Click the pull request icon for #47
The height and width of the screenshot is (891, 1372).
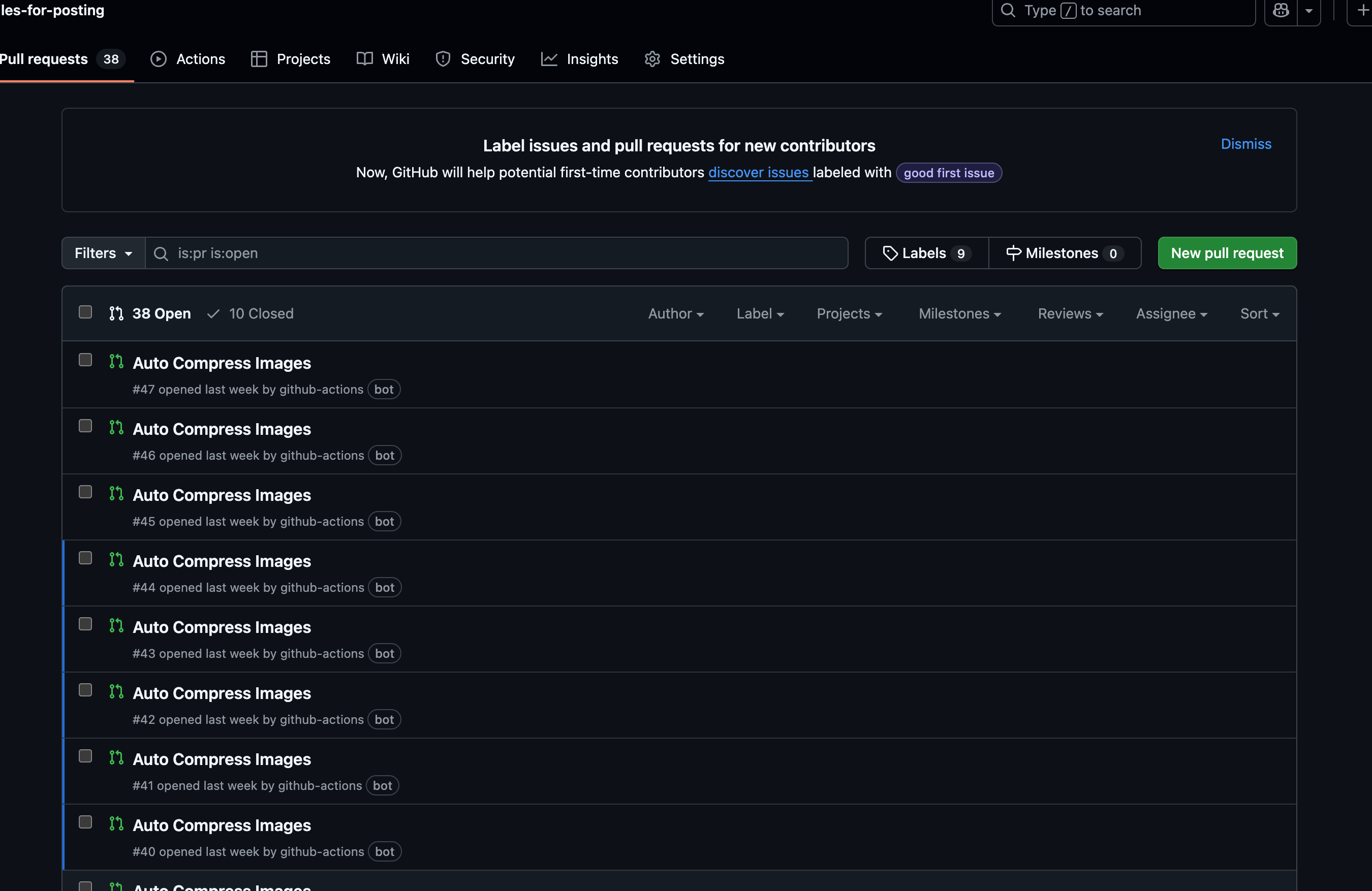[116, 361]
